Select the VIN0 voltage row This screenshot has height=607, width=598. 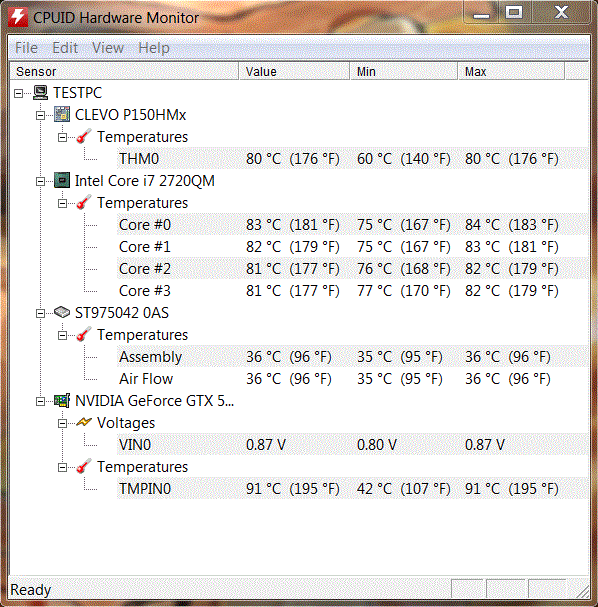coord(352,444)
